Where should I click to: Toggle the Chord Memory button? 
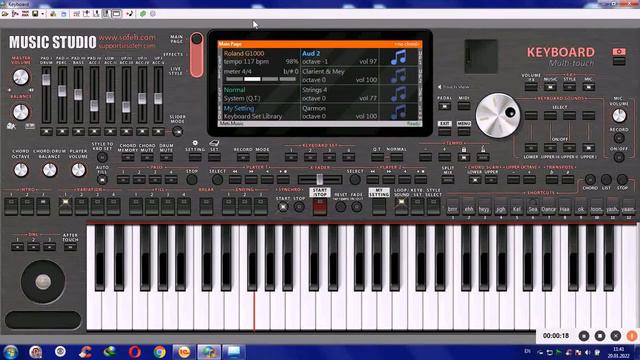(128, 158)
